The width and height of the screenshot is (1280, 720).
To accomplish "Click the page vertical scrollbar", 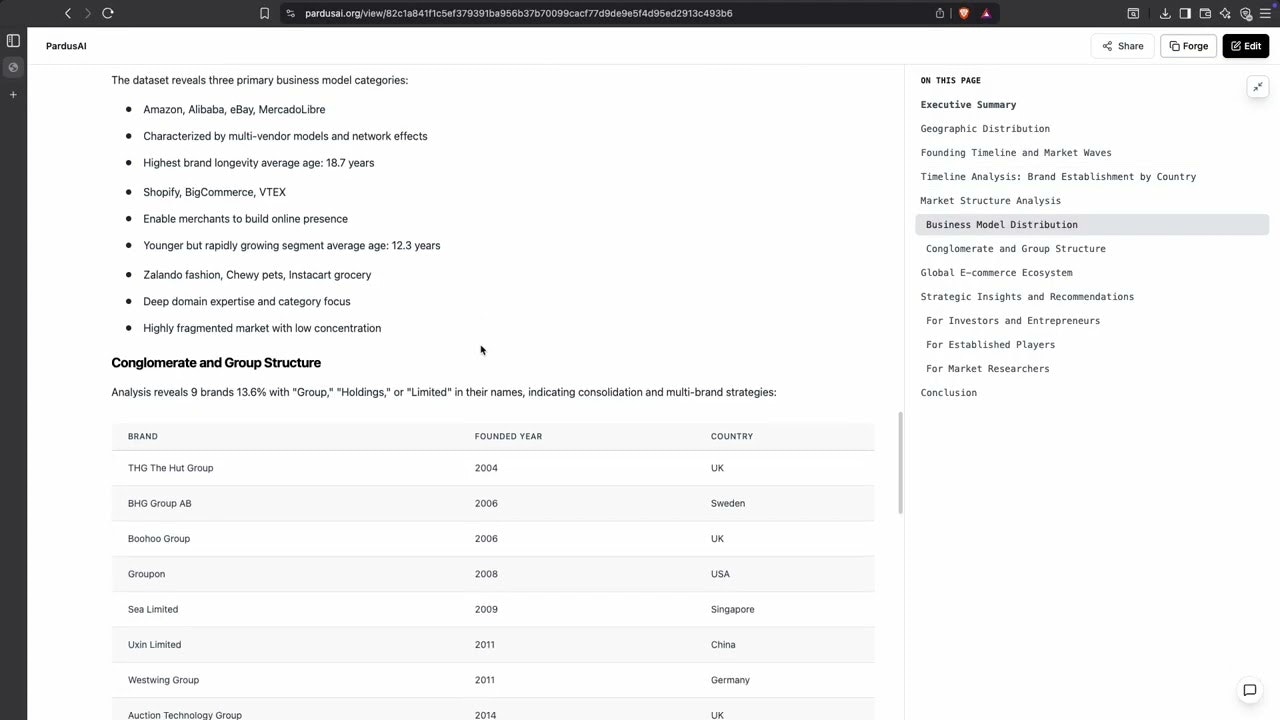I will [x=901, y=463].
